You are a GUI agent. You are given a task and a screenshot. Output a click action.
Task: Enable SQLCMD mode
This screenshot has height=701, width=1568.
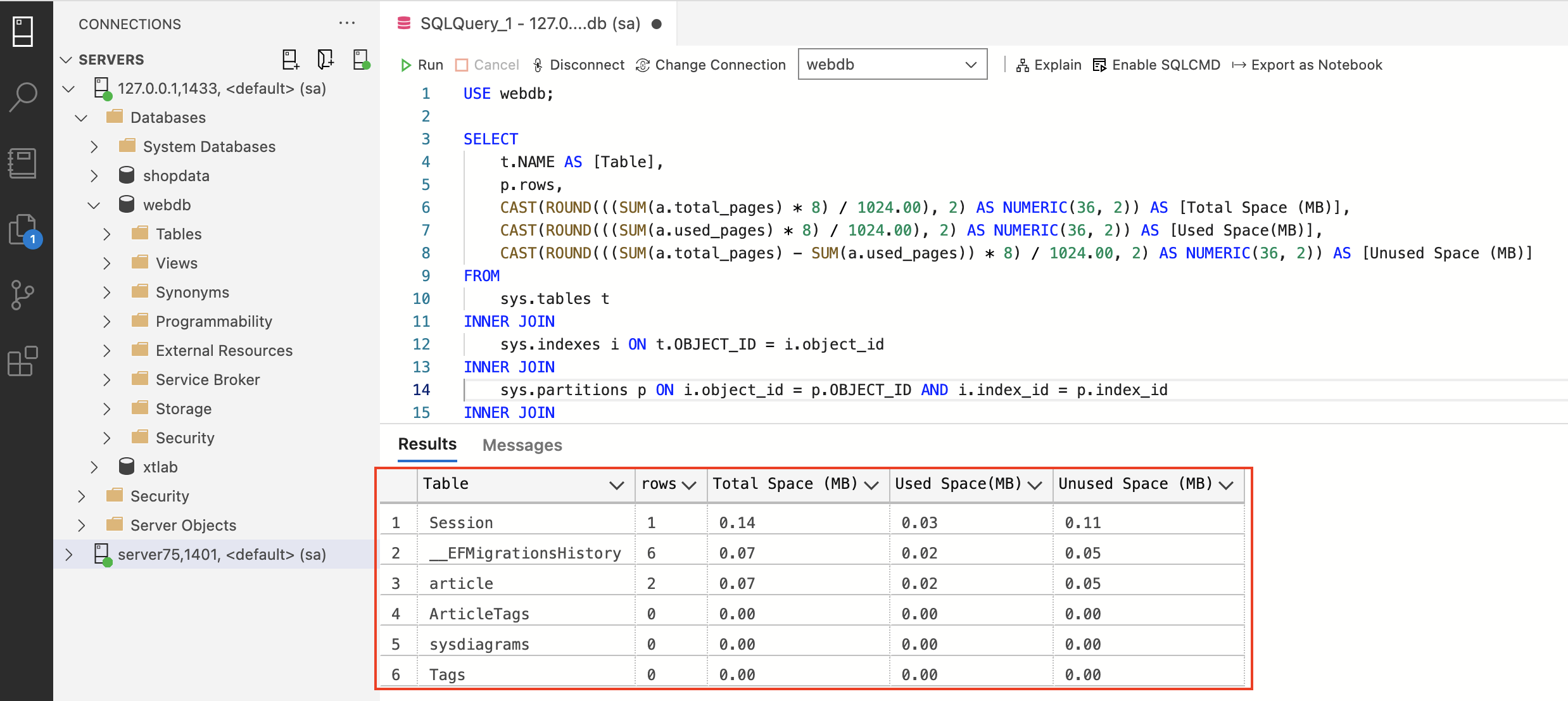click(x=1156, y=65)
